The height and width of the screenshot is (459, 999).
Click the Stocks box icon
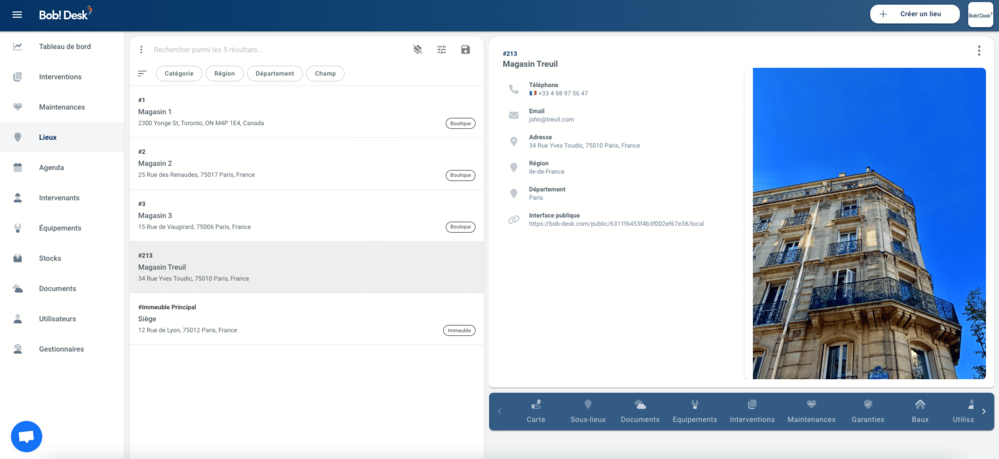pos(18,258)
